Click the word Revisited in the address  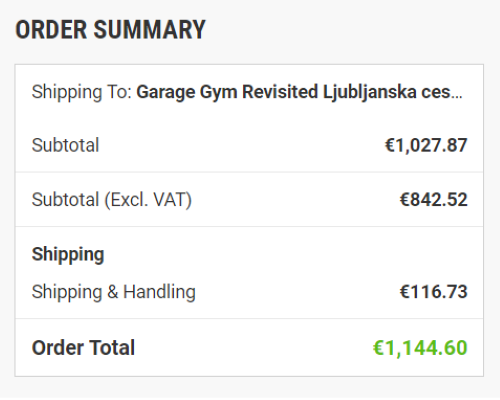tap(280, 92)
